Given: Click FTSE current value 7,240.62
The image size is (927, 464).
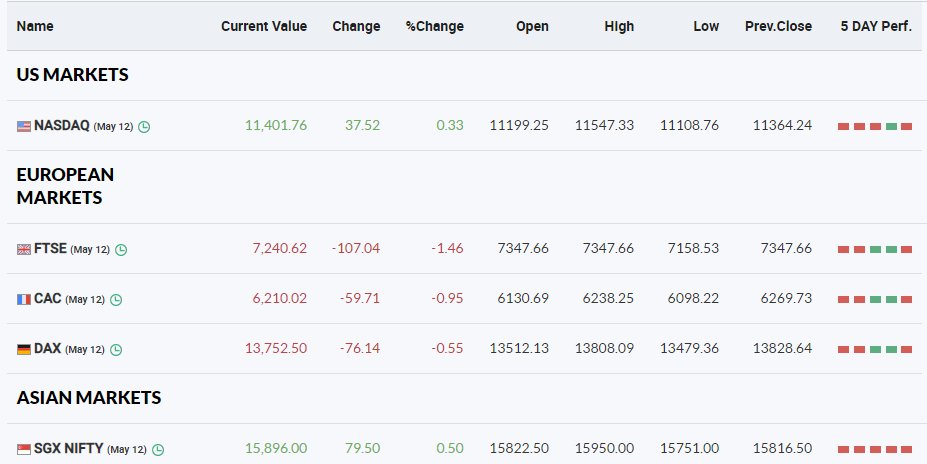Looking at the screenshot, I should click(x=280, y=248).
